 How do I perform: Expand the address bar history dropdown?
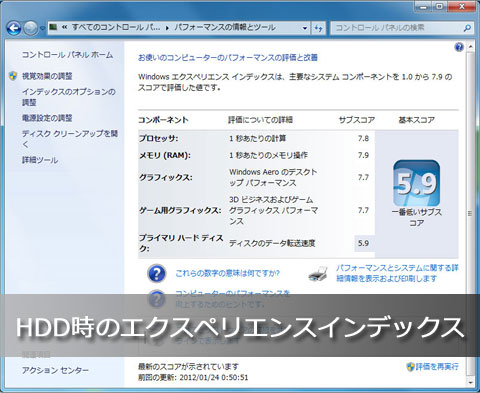pos(305,28)
